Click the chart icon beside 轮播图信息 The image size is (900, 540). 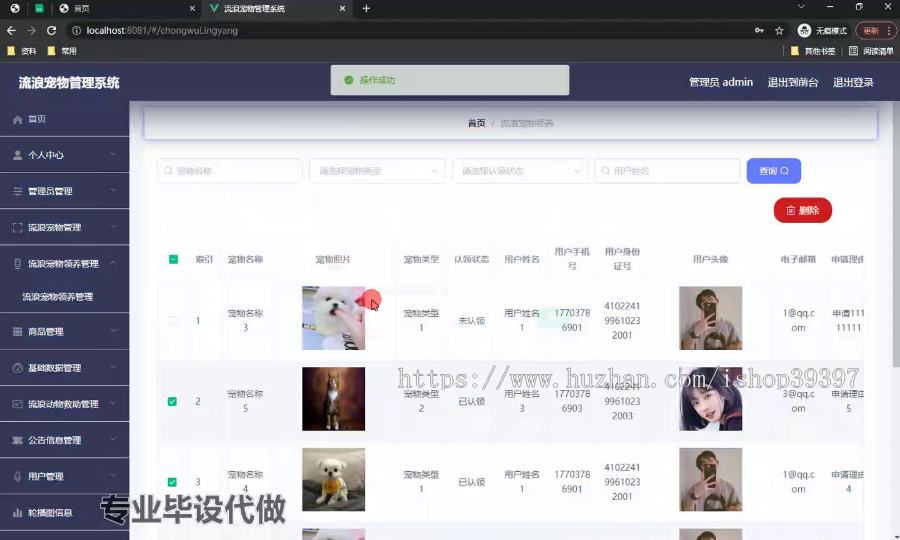(x=17, y=512)
